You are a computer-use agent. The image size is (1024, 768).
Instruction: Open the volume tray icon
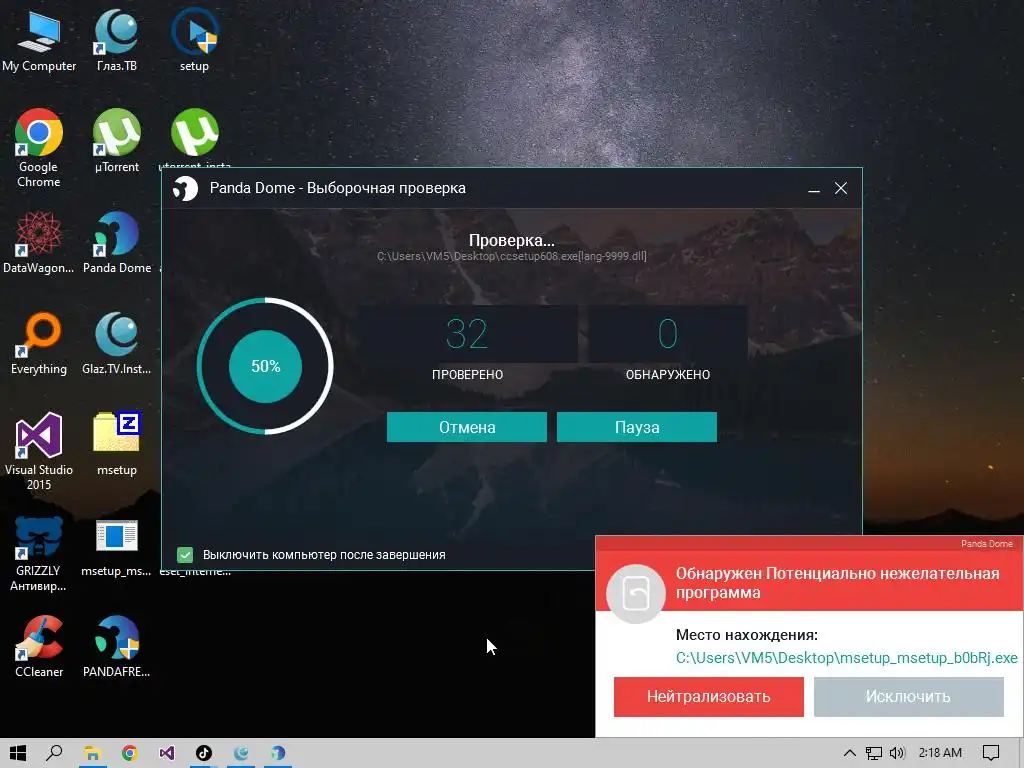[897, 753]
